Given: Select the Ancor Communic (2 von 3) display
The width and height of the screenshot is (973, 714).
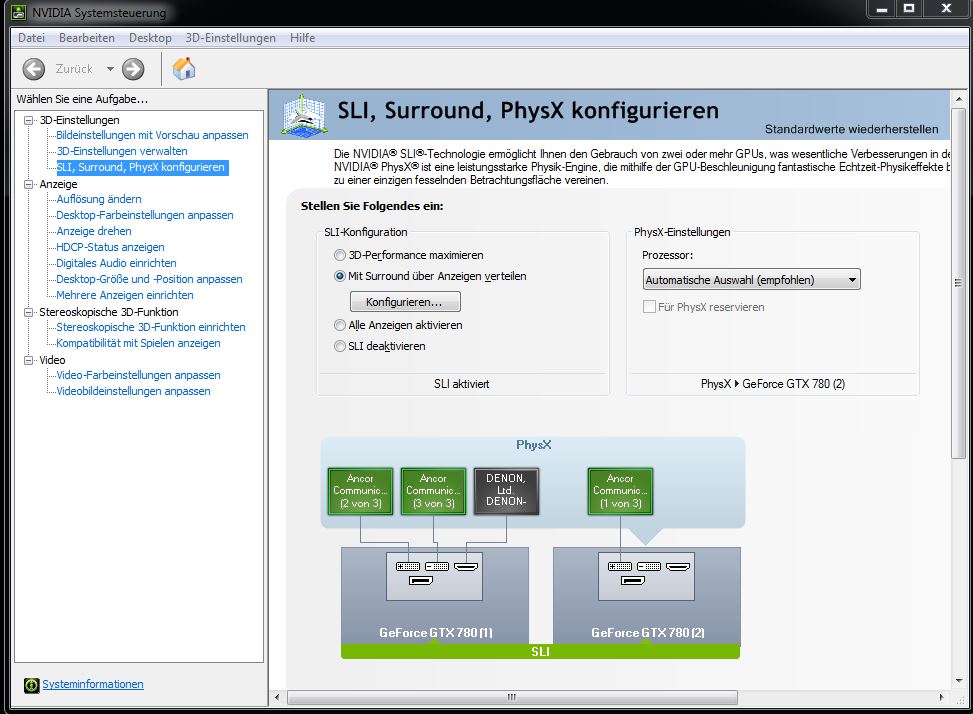Looking at the screenshot, I should click(x=360, y=491).
